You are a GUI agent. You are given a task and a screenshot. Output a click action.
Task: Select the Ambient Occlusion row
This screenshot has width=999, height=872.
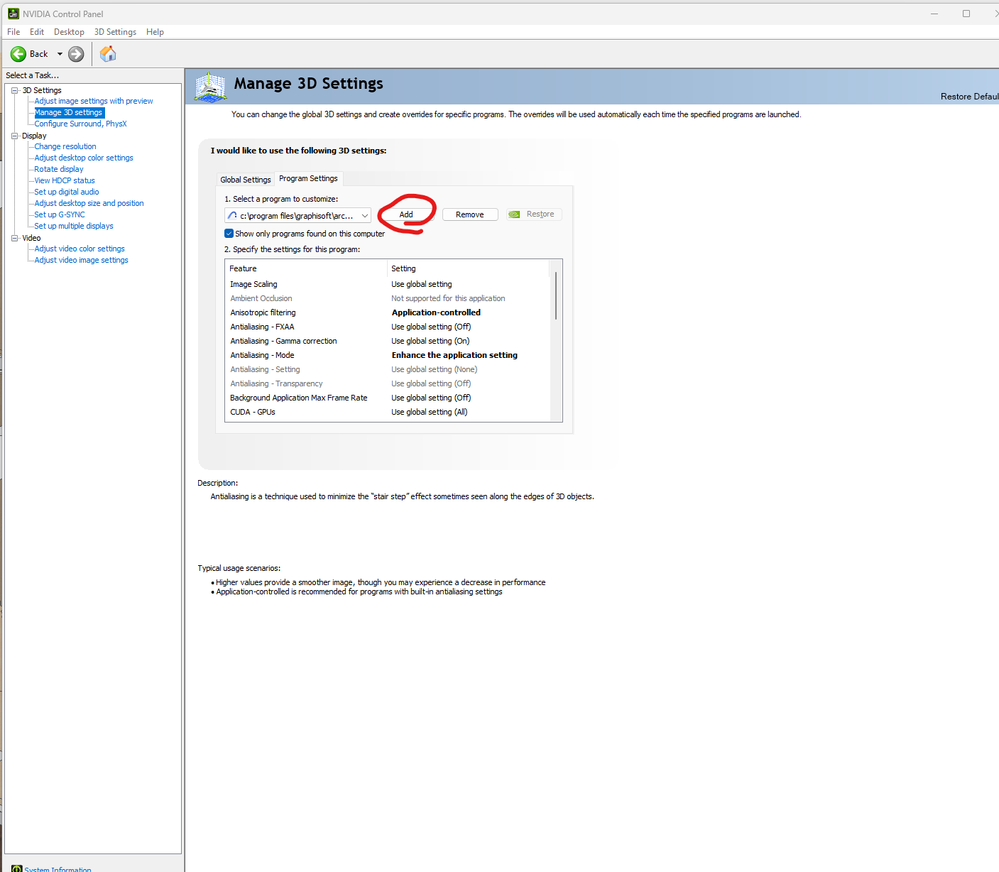387,298
